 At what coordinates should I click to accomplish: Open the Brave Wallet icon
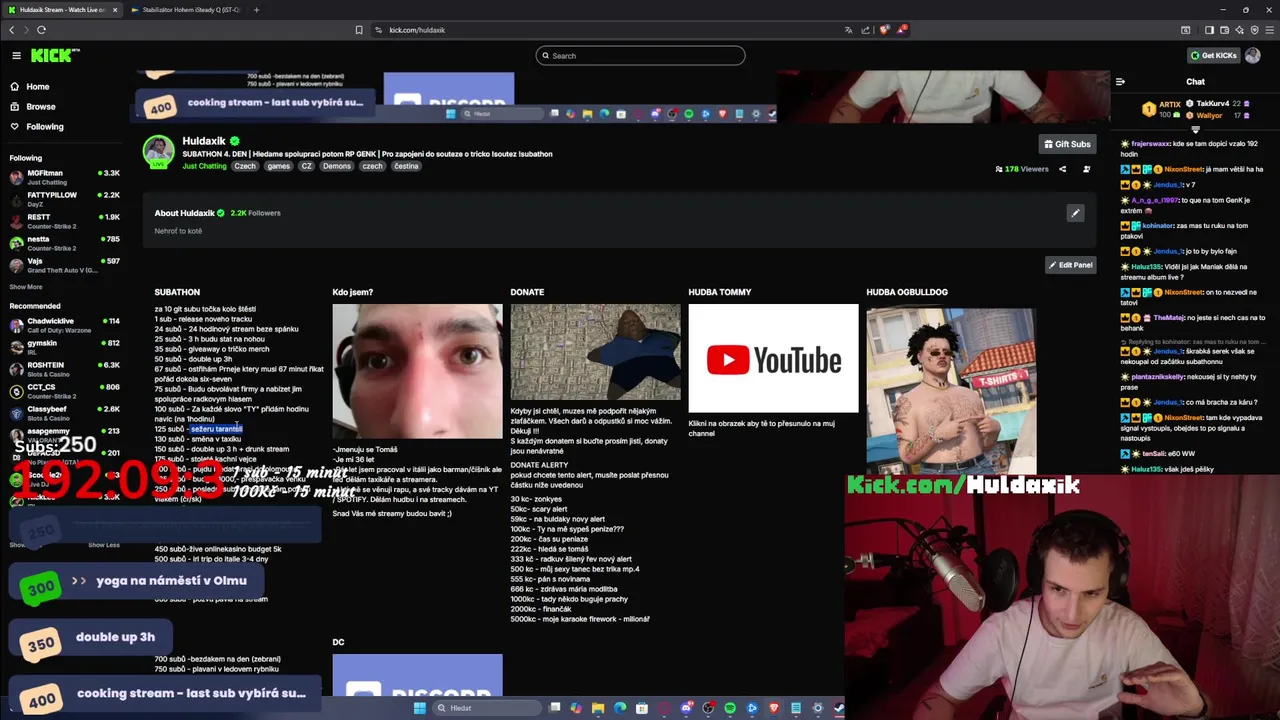click(x=1224, y=30)
